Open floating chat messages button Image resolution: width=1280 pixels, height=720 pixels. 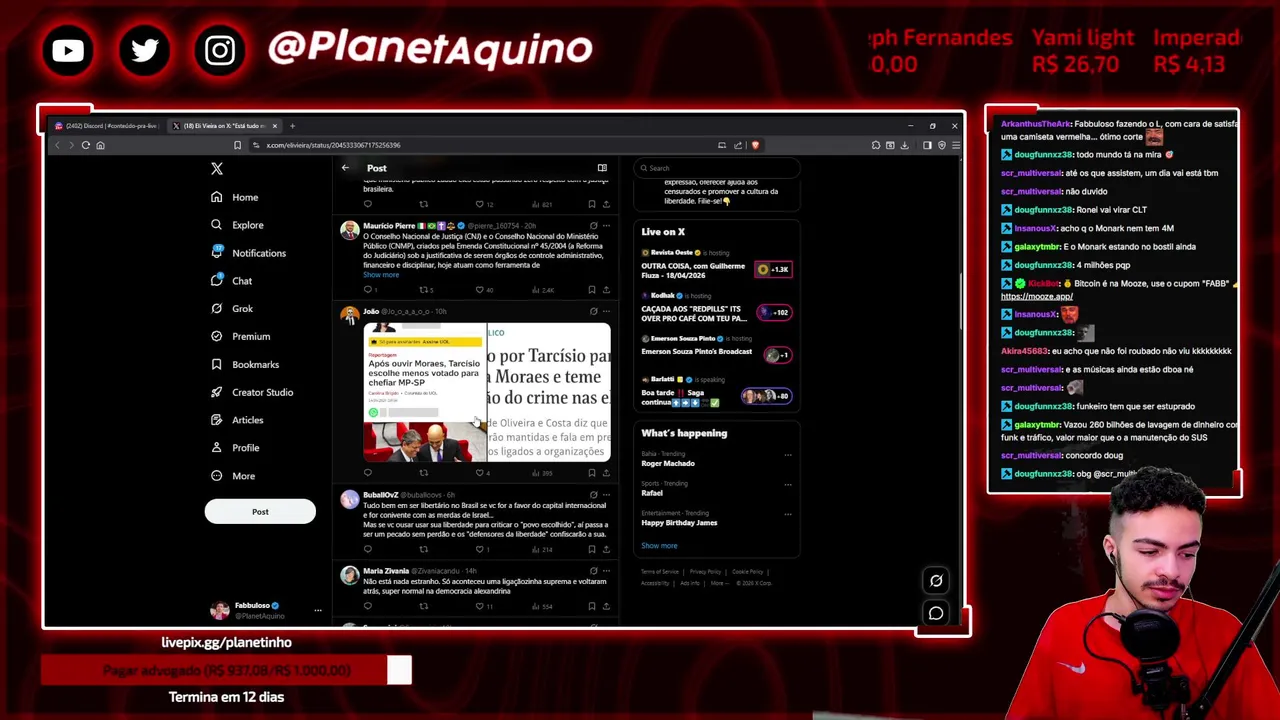(936, 613)
